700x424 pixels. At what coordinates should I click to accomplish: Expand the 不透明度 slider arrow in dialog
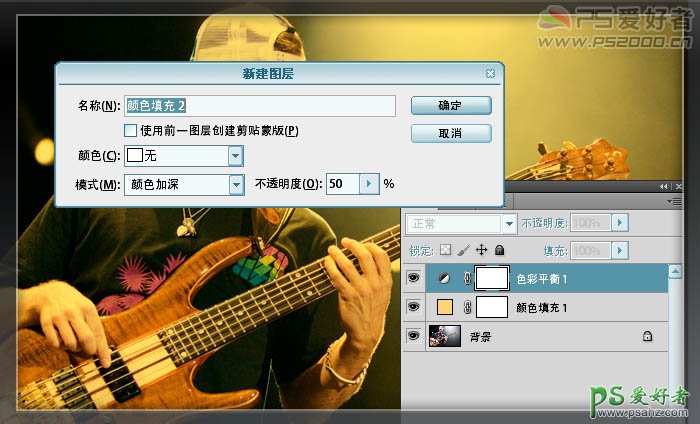coord(369,184)
